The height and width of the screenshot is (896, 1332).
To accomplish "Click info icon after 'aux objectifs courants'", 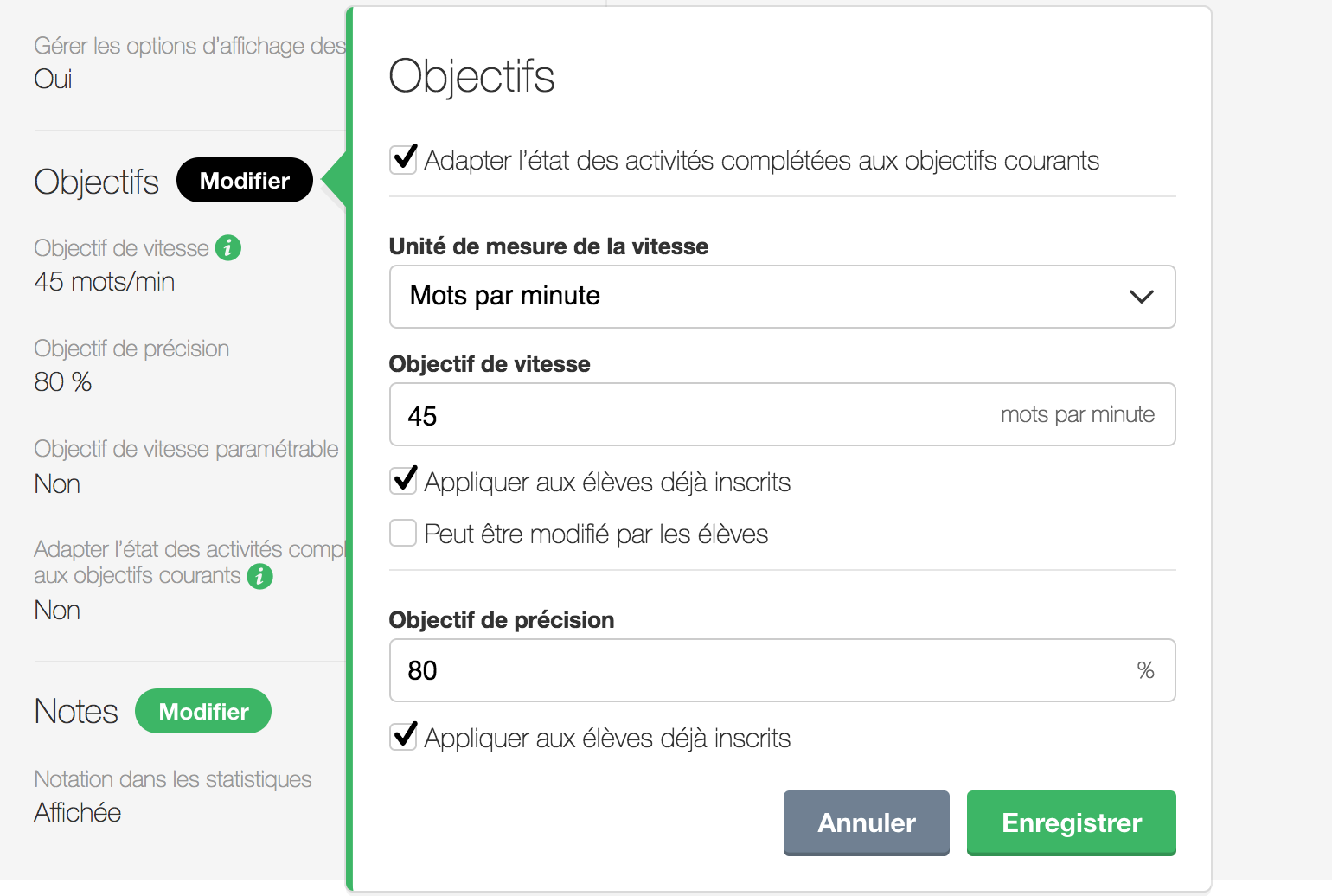I will [259, 576].
